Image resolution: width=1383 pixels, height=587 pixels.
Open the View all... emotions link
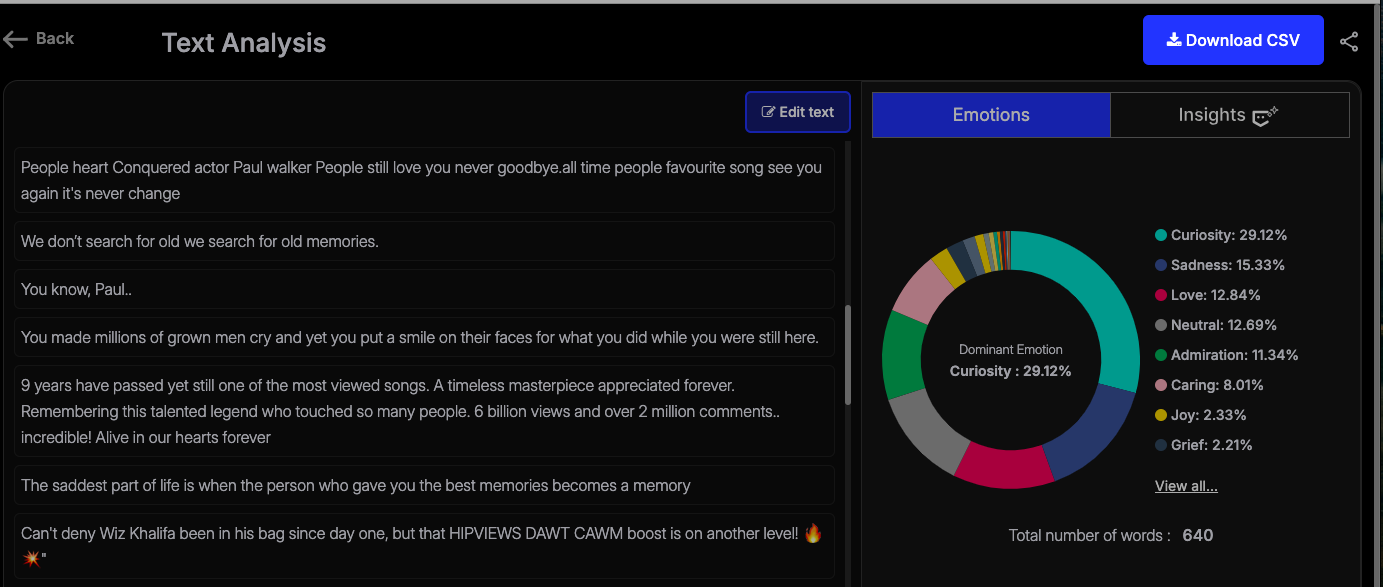click(x=1186, y=486)
